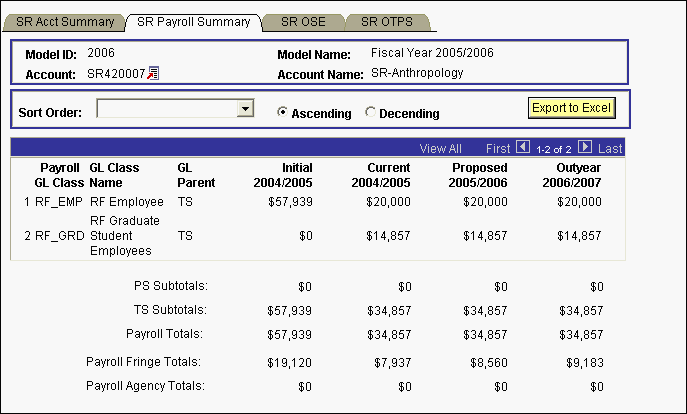687x414 pixels.
Task: Open the SR OSE tab
Action: coord(303,21)
